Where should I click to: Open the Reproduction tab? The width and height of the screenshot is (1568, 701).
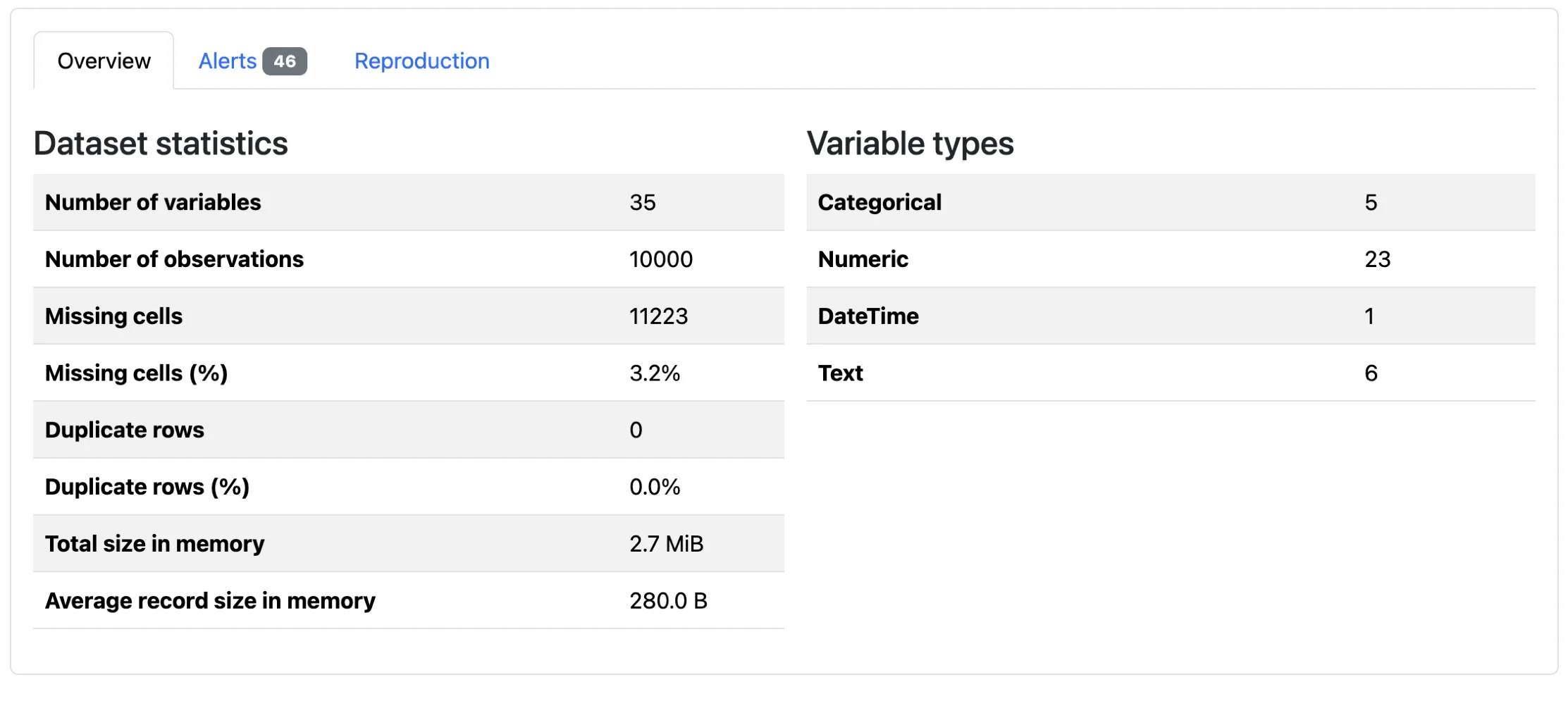[x=421, y=61]
